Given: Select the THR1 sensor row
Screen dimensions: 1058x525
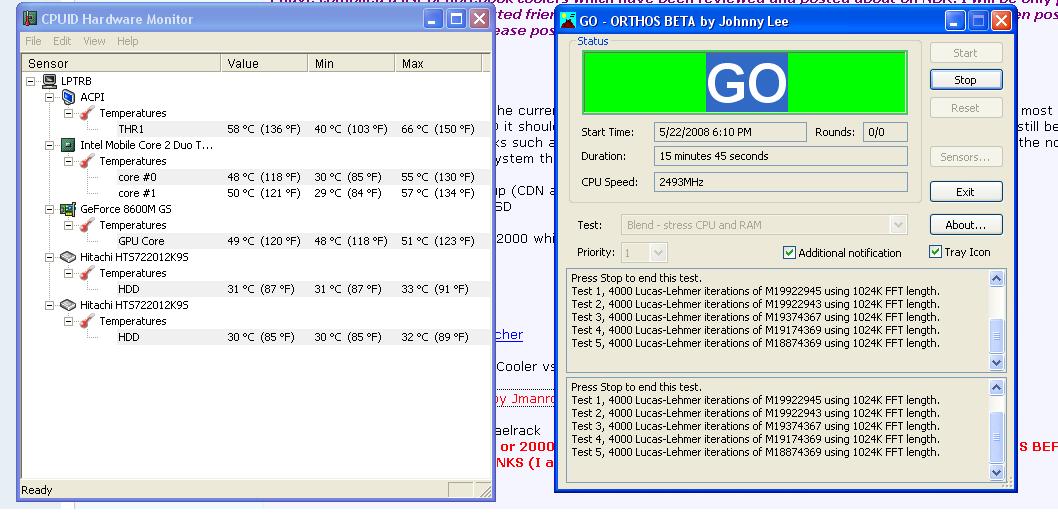Looking at the screenshot, I should (256, 129).
